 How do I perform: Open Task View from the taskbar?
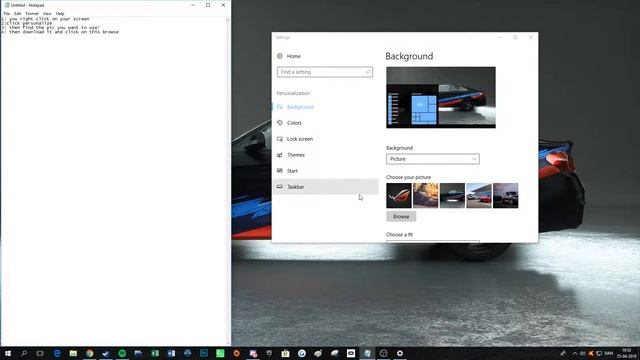pos(40,353)
